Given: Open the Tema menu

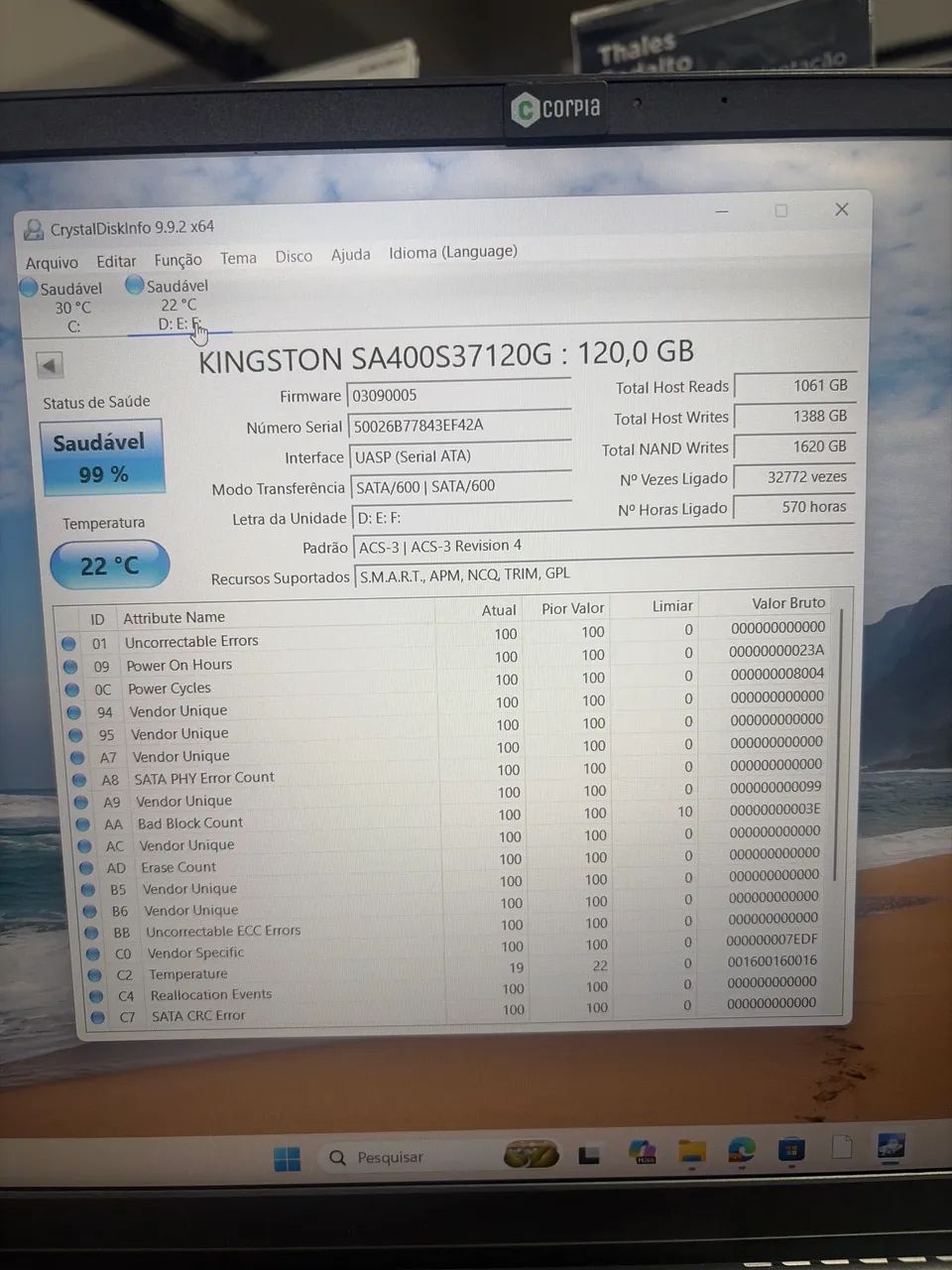Looking at the screenshot, I should pyautogui.click(x=238, y=258).
